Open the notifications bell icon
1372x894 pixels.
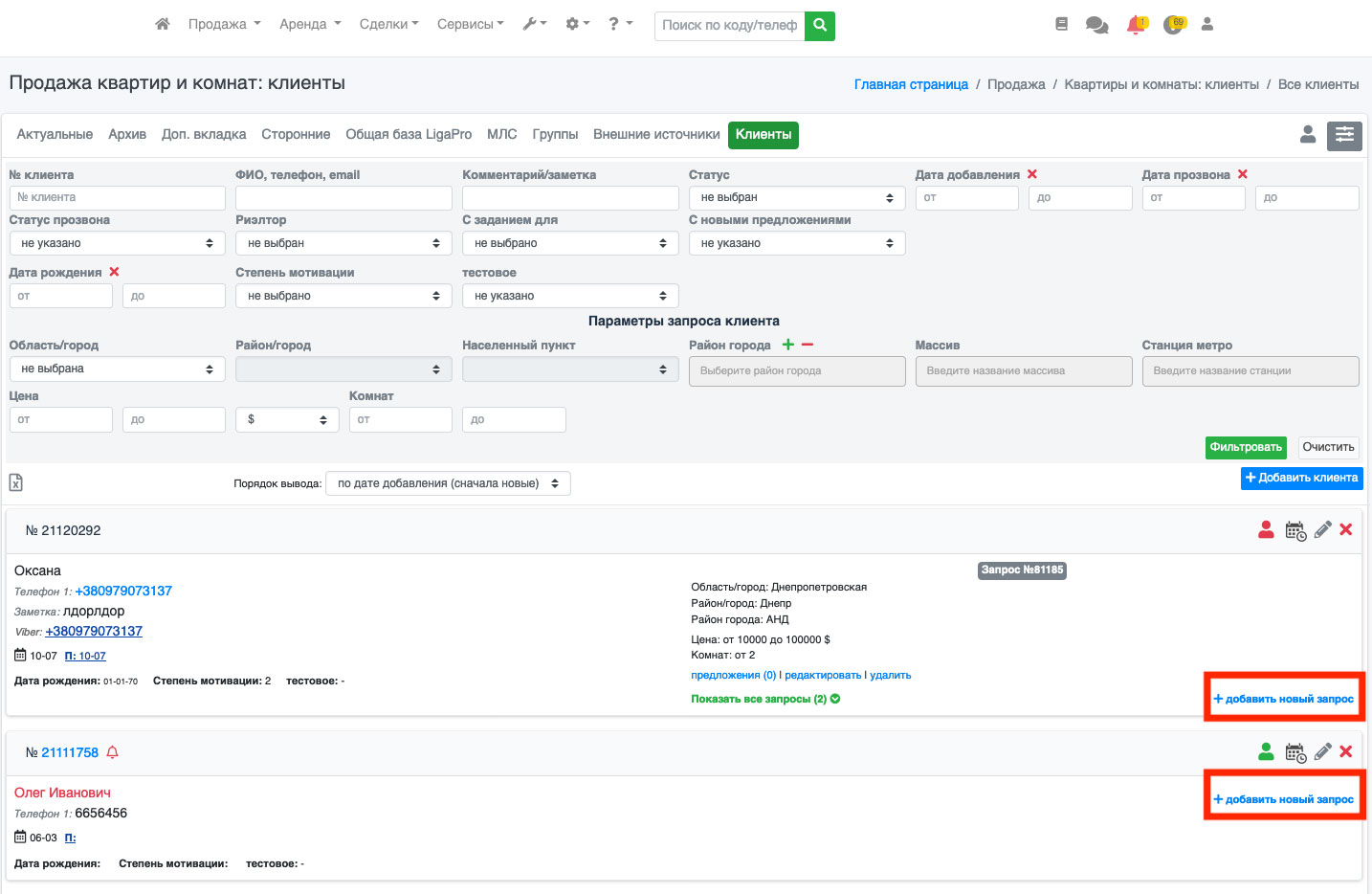(x=1136, y=25)
